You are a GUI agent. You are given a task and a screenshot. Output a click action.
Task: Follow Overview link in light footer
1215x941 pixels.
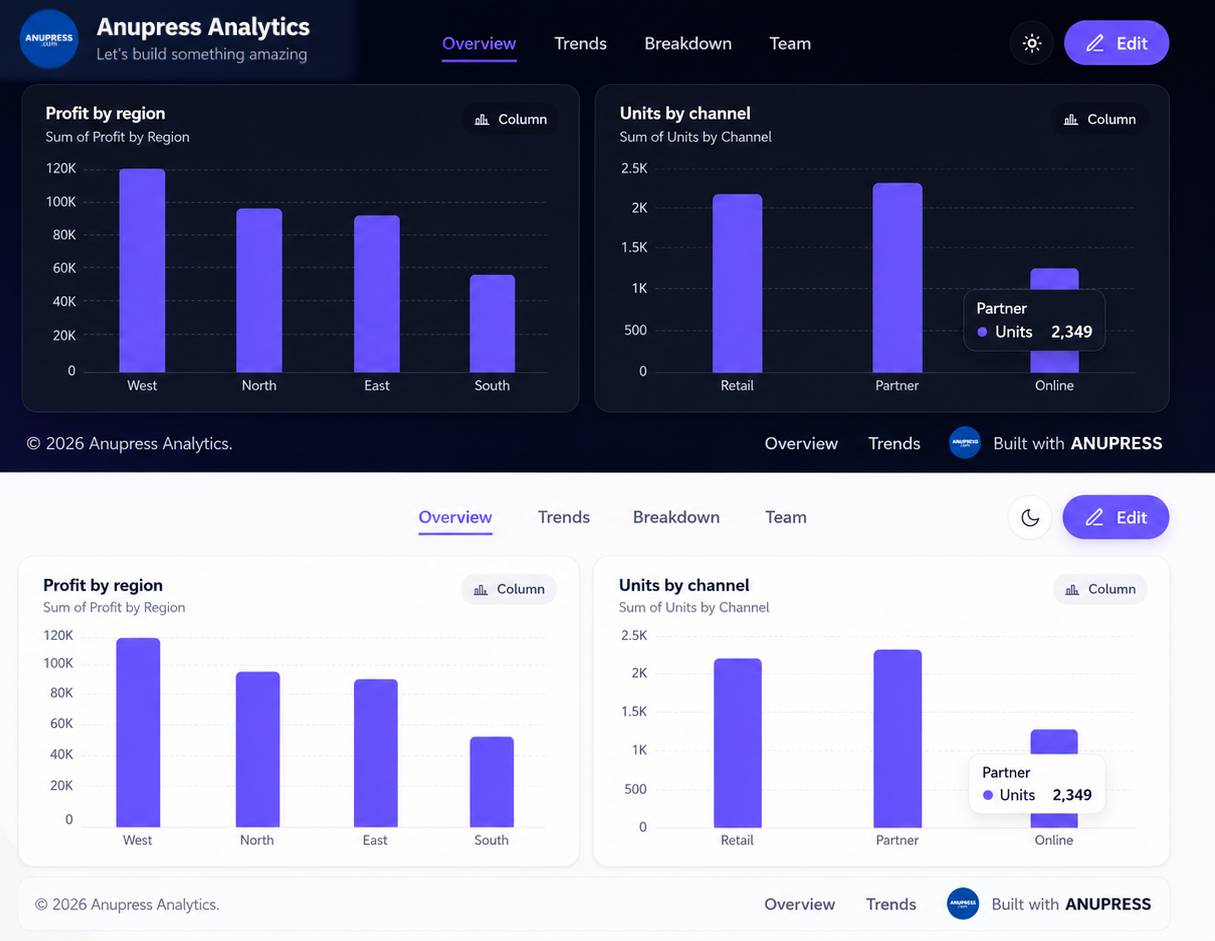[x=799, y=904]
